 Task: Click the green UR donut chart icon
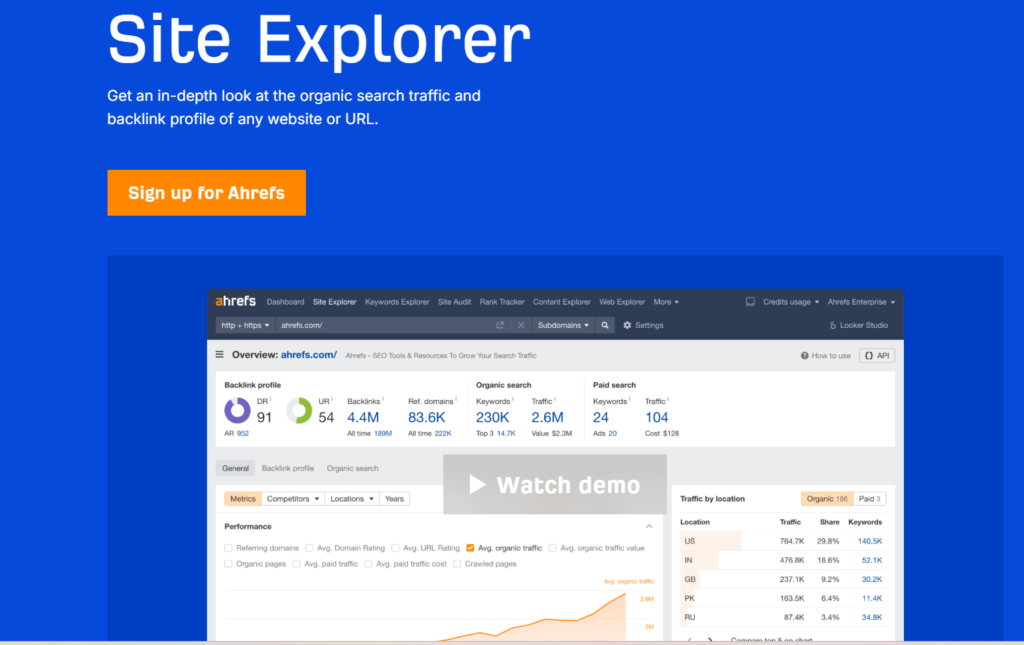(299, 411)
